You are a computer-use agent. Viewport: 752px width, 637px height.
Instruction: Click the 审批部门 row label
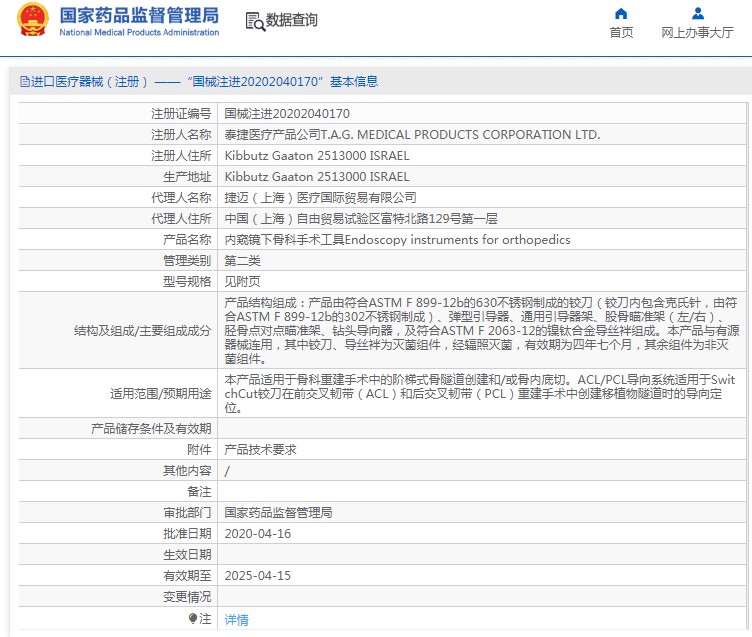click(187, 513)
